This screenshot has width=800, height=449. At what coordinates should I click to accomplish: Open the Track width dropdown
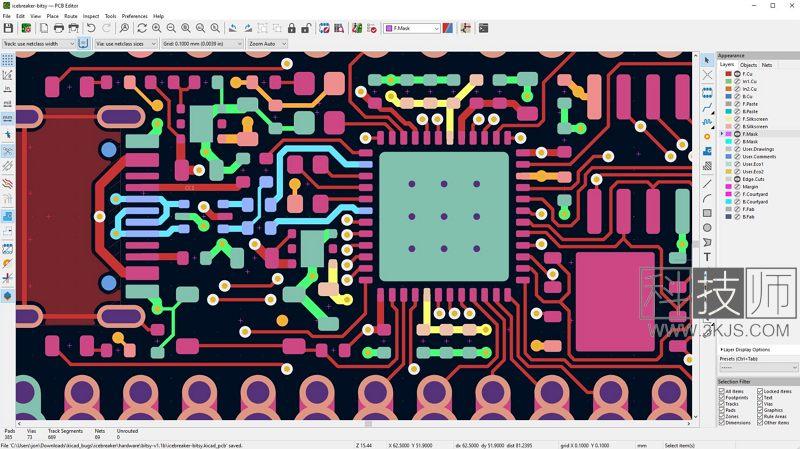(39, 44)
